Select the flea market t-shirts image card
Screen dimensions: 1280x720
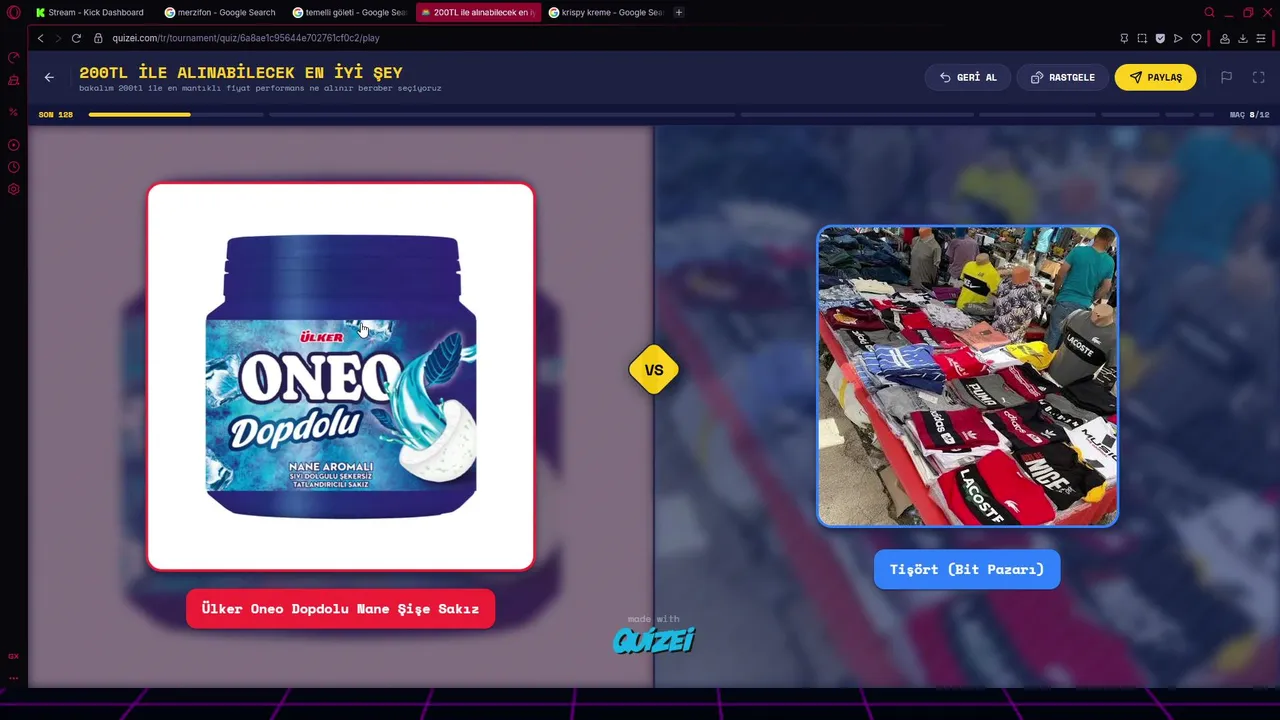[967, 376]
